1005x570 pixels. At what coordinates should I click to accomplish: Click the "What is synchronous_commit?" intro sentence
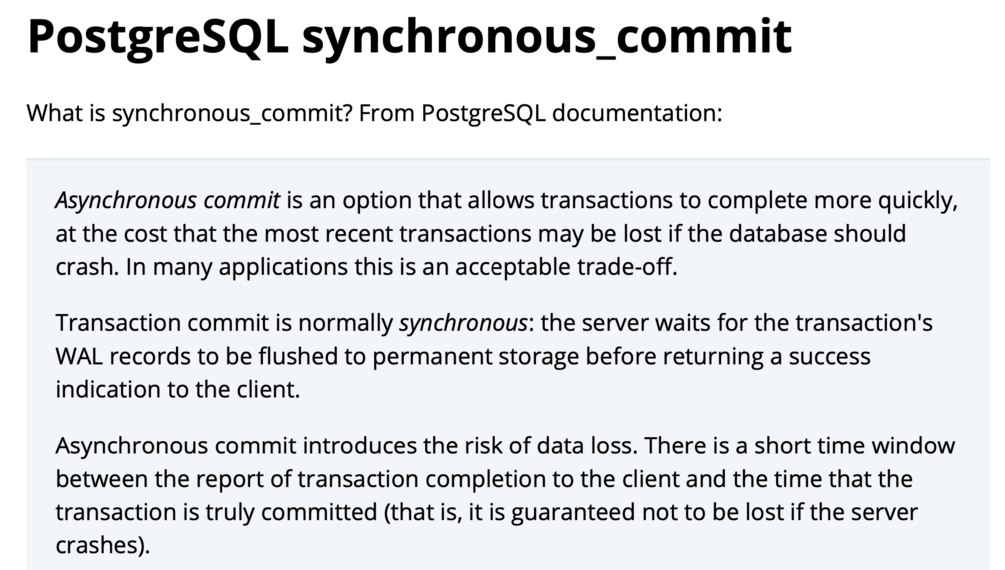point(190,113)
